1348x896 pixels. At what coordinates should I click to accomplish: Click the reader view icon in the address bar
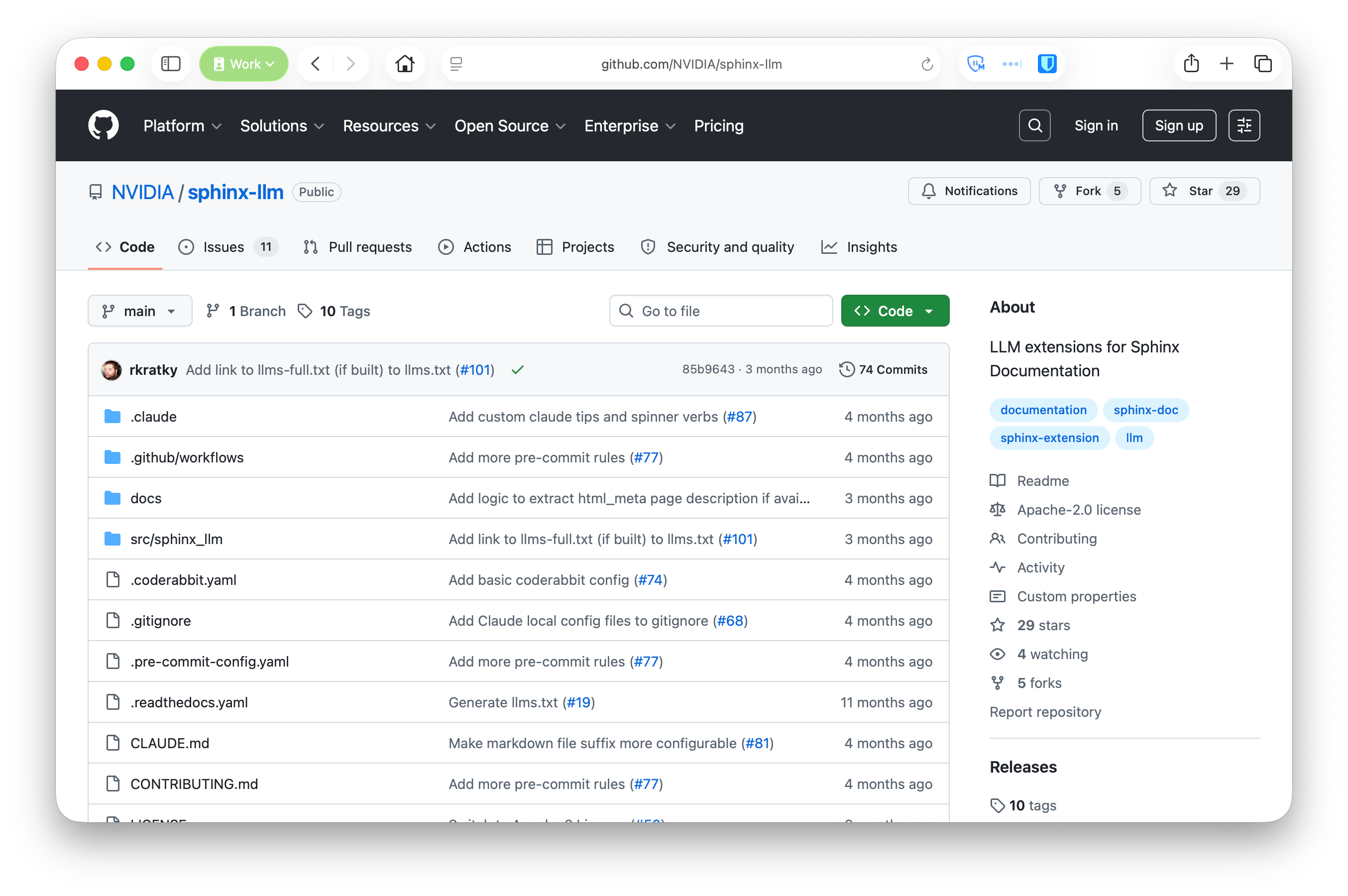point(456,64)
